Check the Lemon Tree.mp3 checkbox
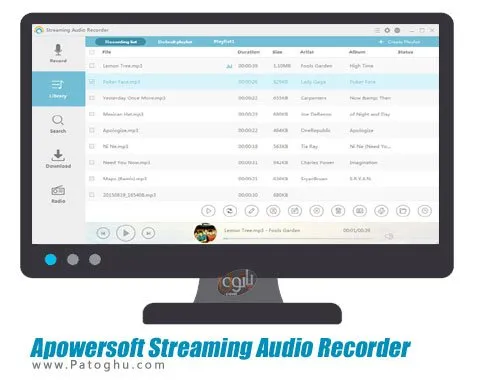The width and height of the screenshot is (485, 382). click(92, 66)
